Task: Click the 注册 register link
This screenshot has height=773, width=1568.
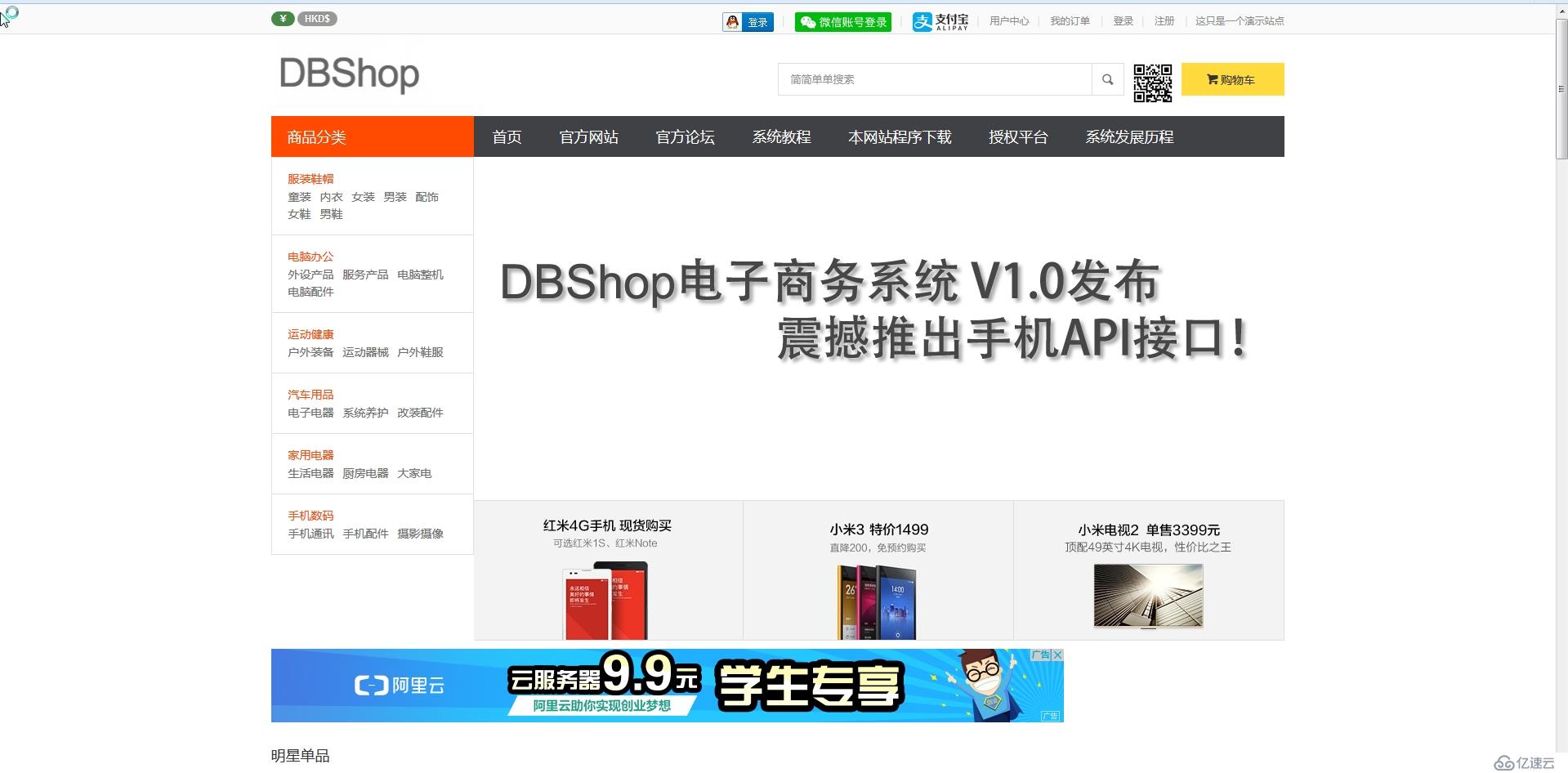Action: coord(1164,21)
